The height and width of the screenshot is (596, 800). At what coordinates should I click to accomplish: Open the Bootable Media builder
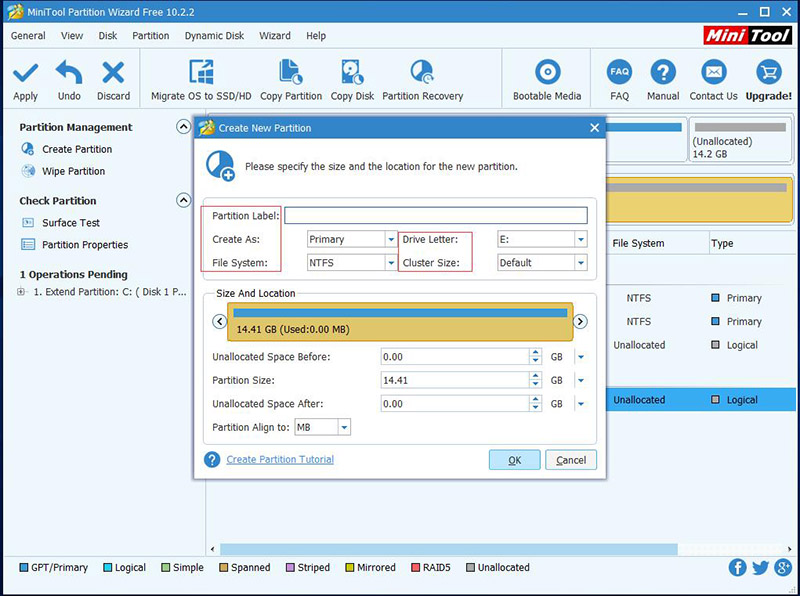[547, 73]
